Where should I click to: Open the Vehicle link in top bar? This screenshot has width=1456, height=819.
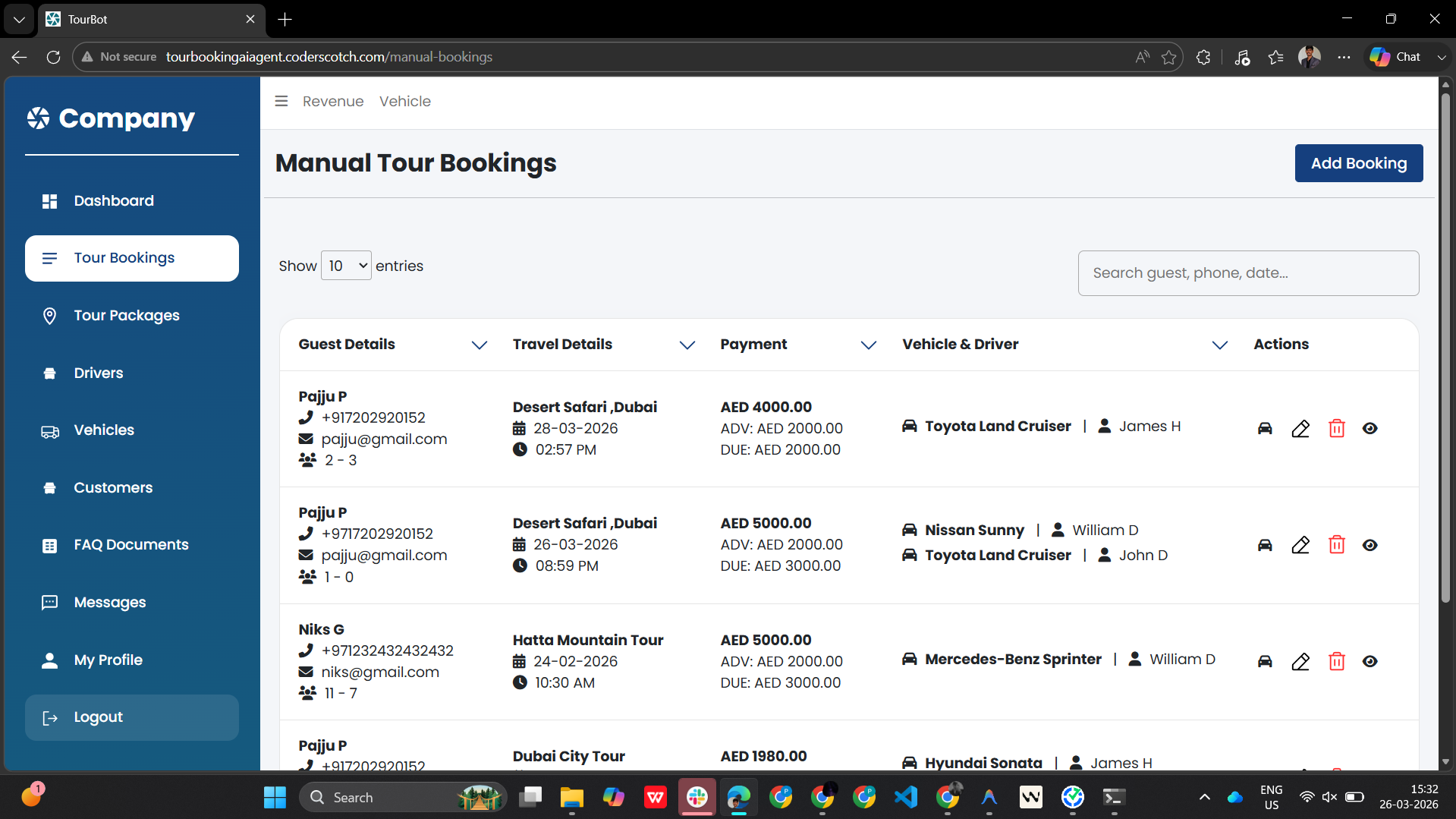click(x=405, y=101)
